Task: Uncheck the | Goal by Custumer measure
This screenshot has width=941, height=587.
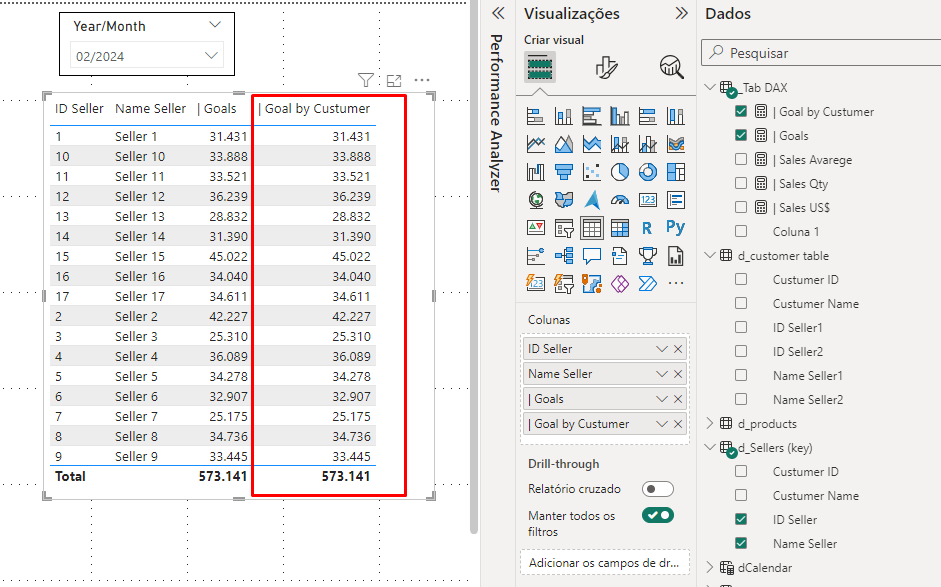Action: point(741,111)
